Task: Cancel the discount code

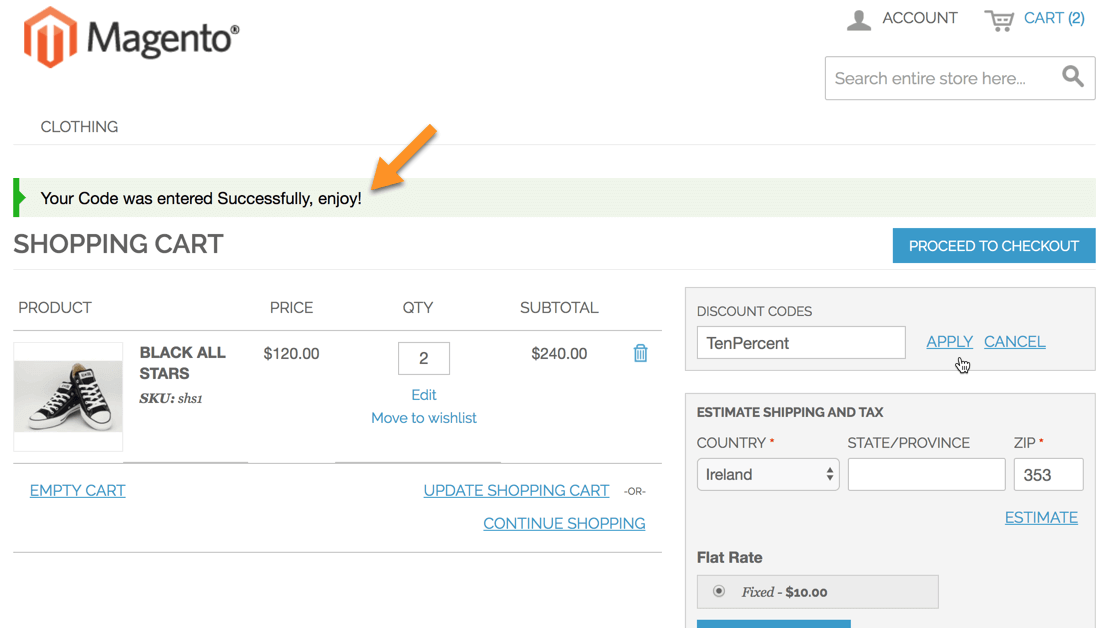Action: point(1014,342)
